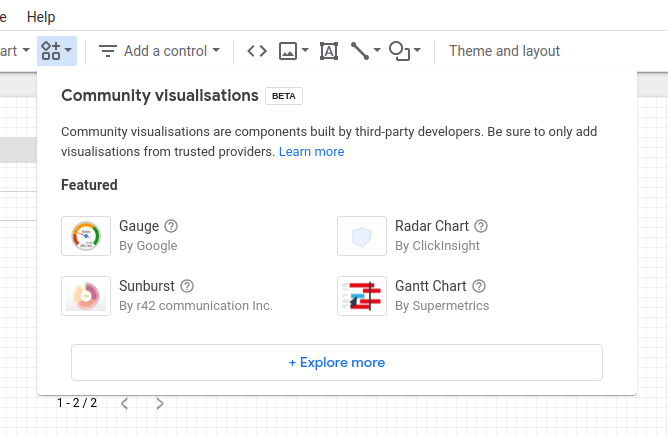Screen dimensions: 668x436
Task: Select the Gauge by Google visualisation
Action: pyautogui.click(x=148, y=236)
